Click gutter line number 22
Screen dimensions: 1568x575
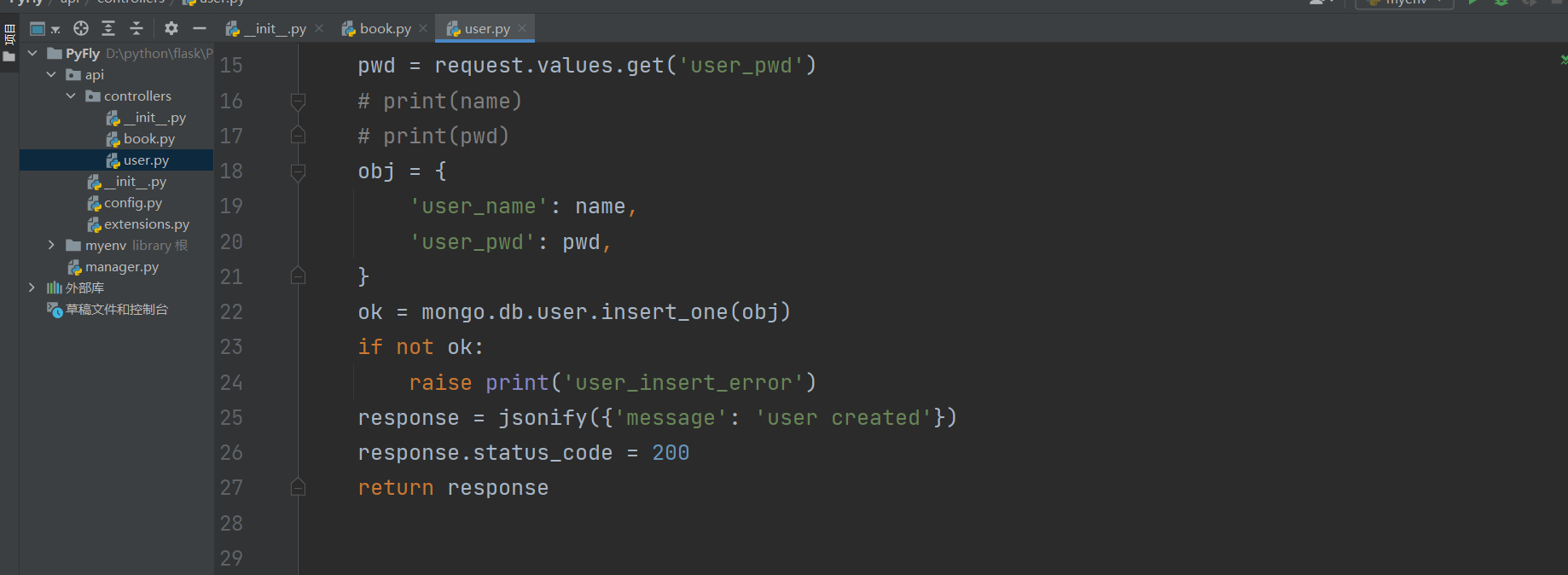[231, 312]
